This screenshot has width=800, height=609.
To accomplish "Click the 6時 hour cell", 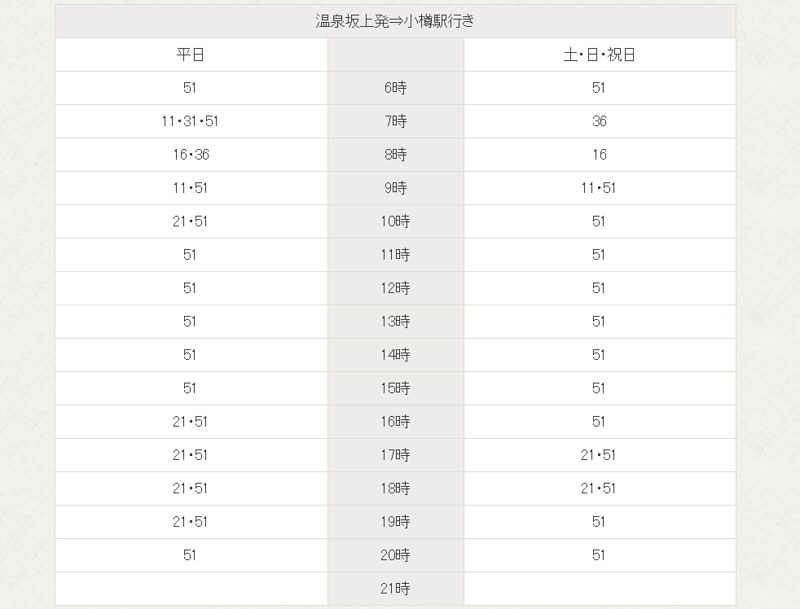I will click(x=396, y=88).
